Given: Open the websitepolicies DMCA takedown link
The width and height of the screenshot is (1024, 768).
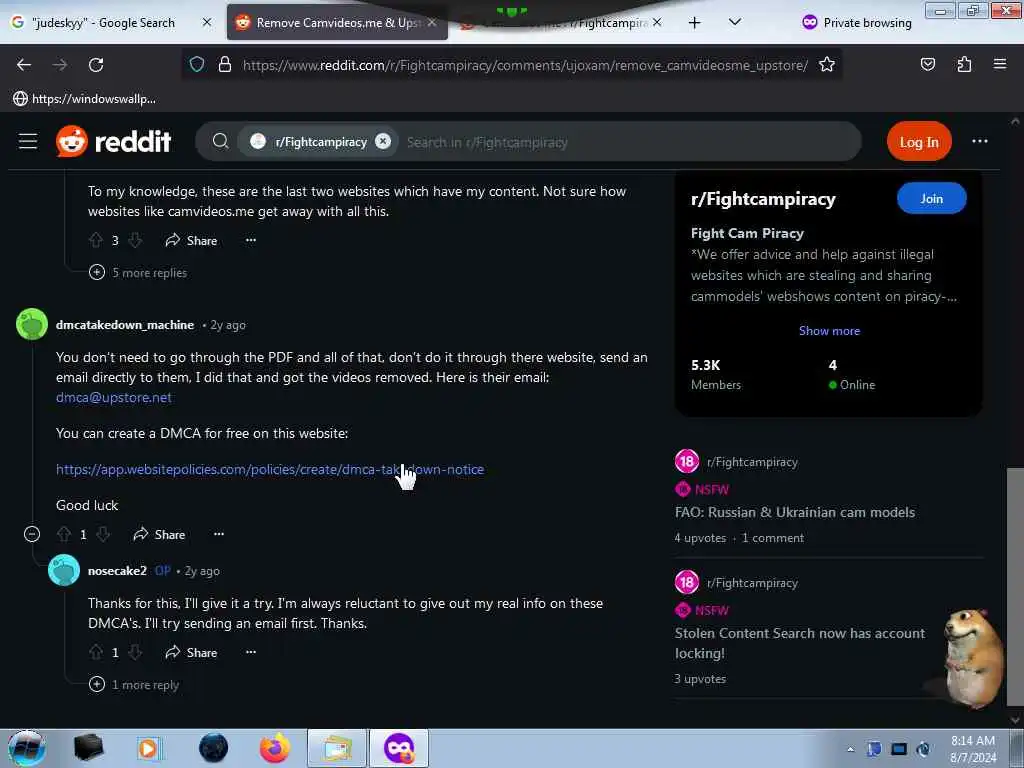Looking at the screenshot, I should point(270,469).
